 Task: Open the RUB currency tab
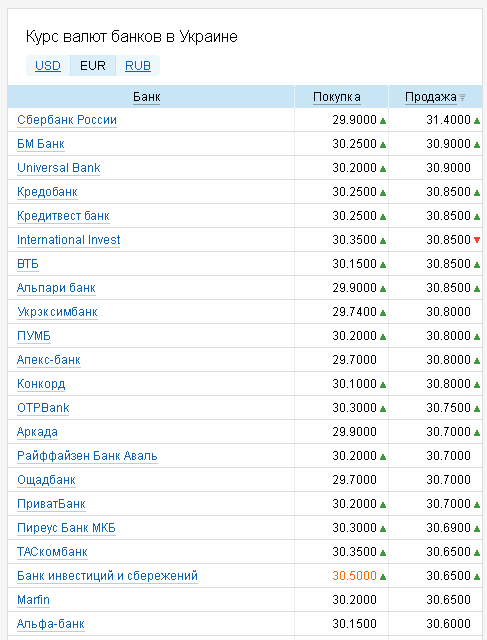[x=138, y=66]
